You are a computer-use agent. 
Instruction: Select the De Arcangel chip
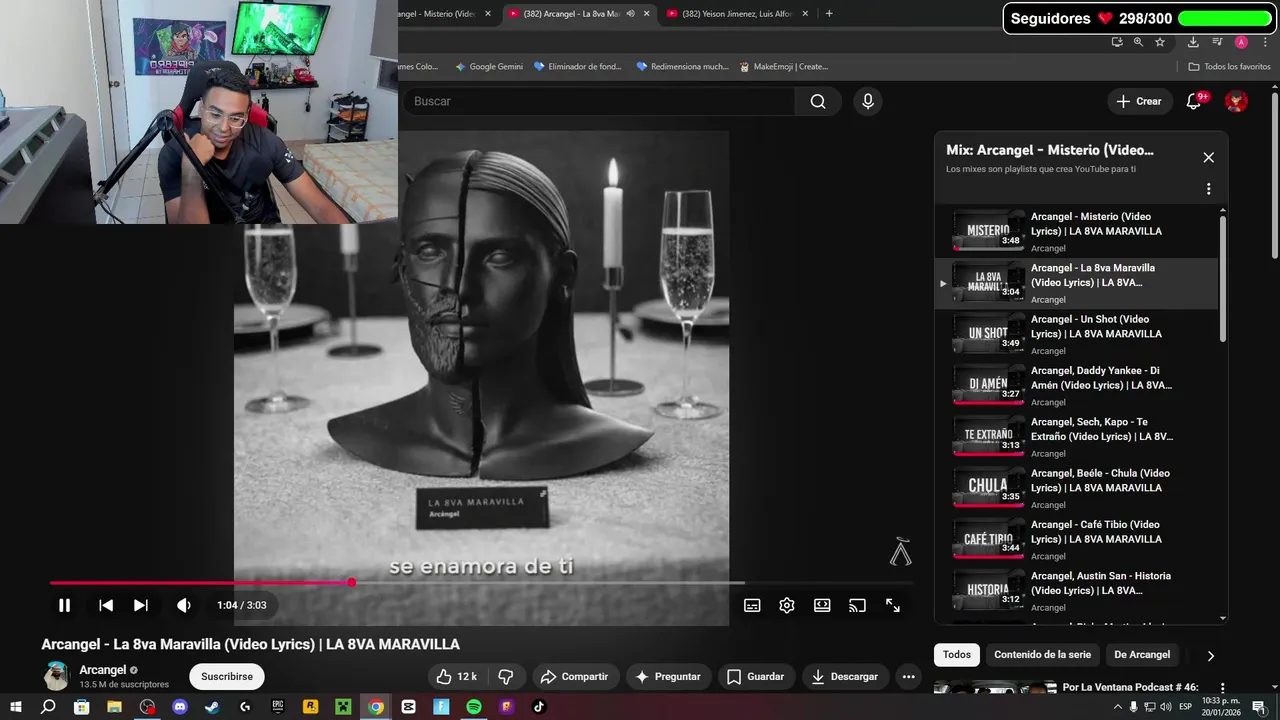coord(1142,655)
